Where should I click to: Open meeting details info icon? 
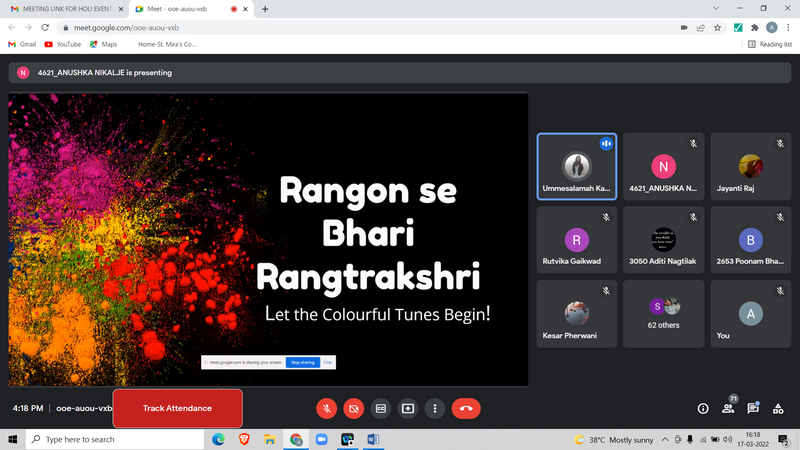[x=703, y=408]
